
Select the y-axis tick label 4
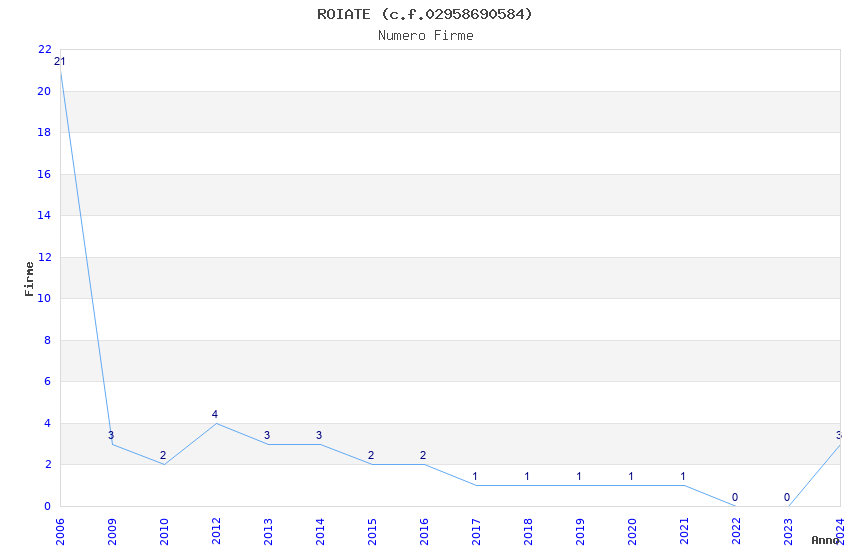[x=48, y=423]
